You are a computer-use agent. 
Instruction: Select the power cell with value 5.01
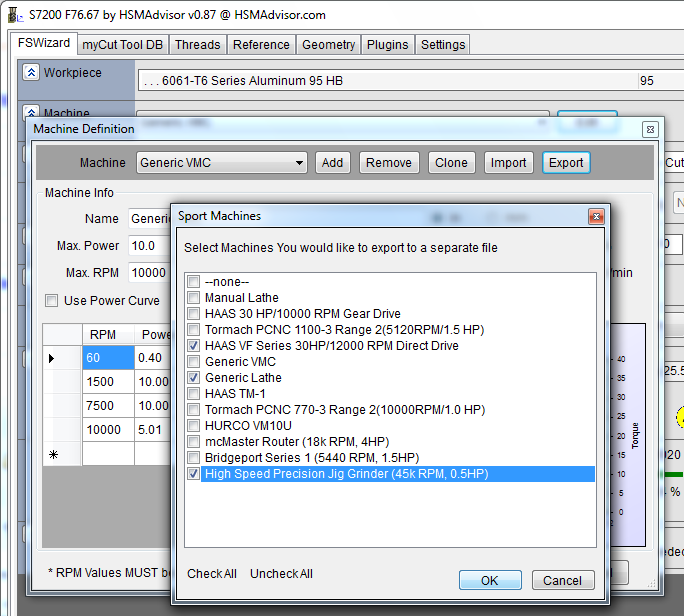pos(153,430)
